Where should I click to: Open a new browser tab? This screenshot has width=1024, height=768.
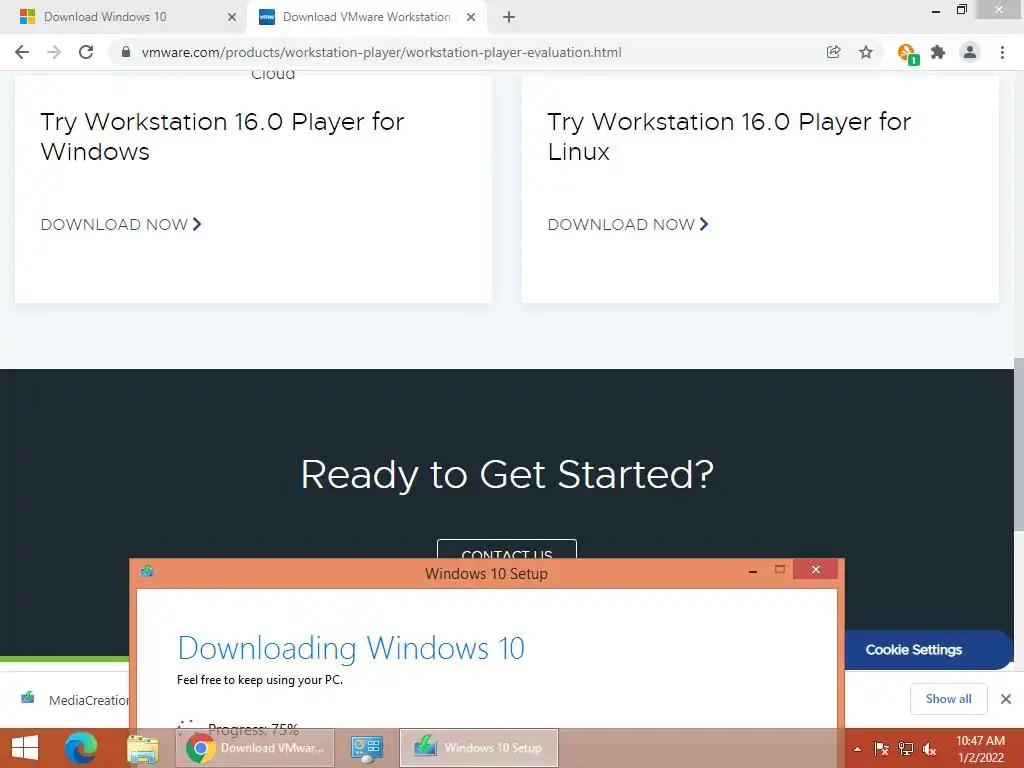[509, 17]
